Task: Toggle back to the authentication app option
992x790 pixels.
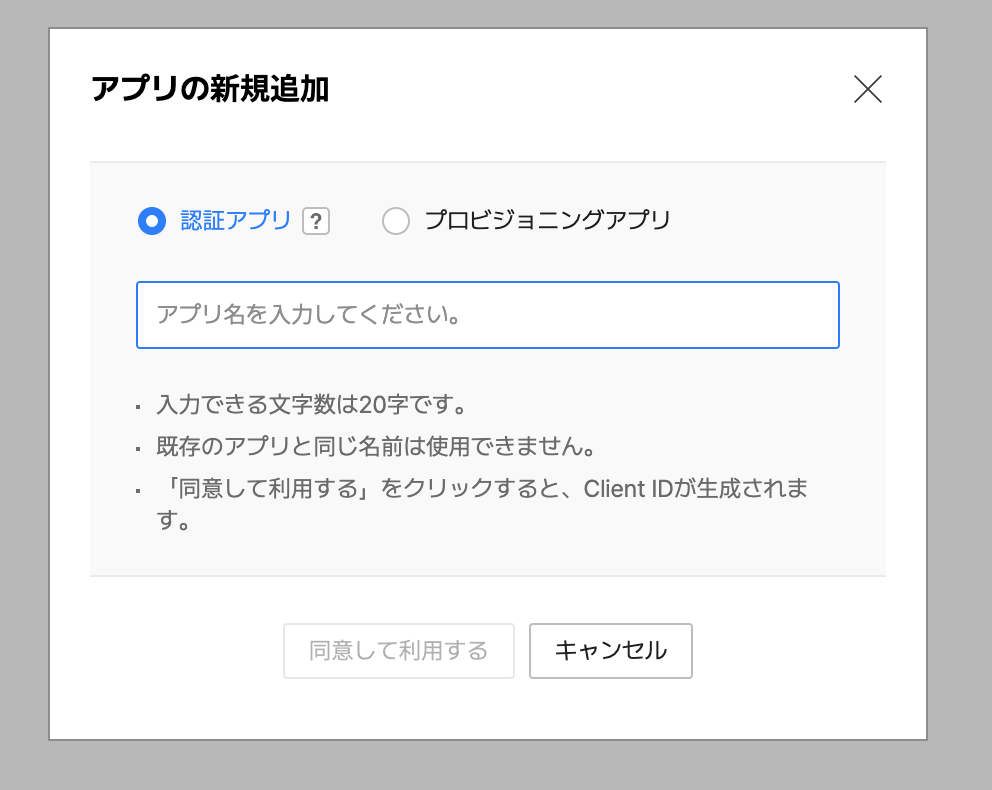Action: pyautogui.click(x=151, y=221)
